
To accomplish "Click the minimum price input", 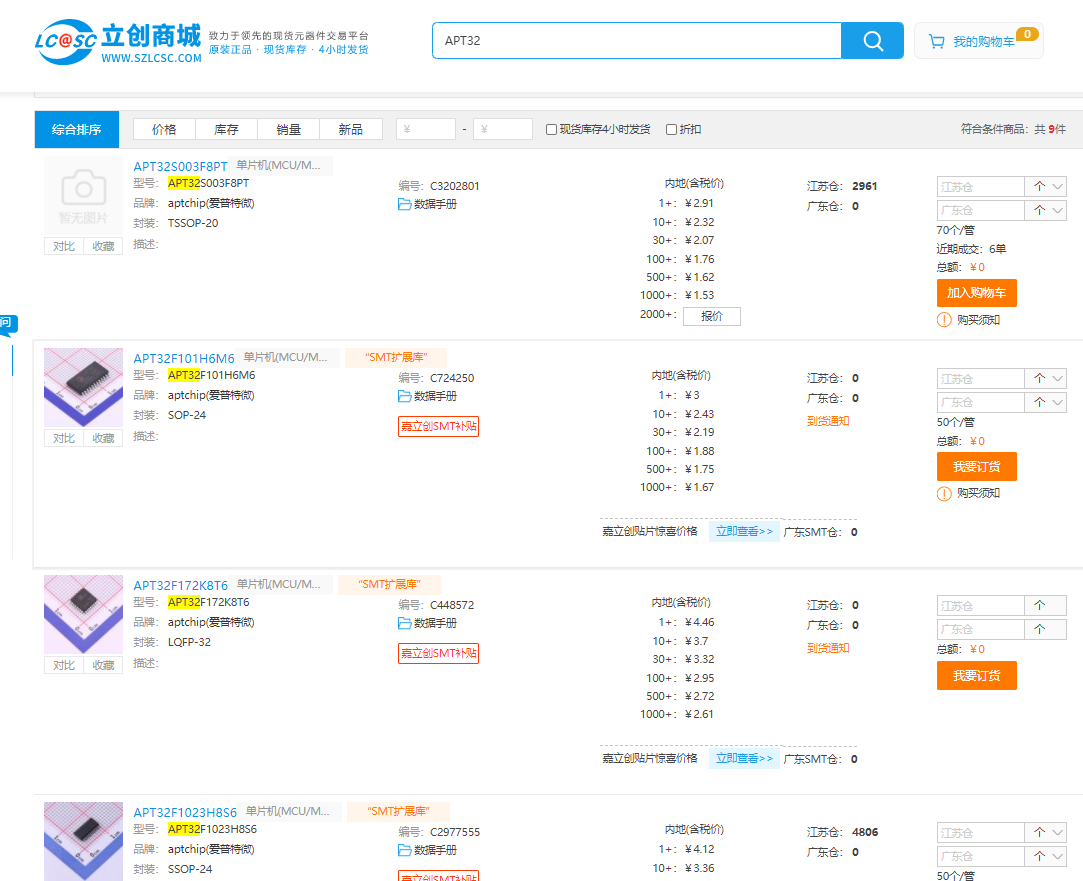I will (426, 129).
